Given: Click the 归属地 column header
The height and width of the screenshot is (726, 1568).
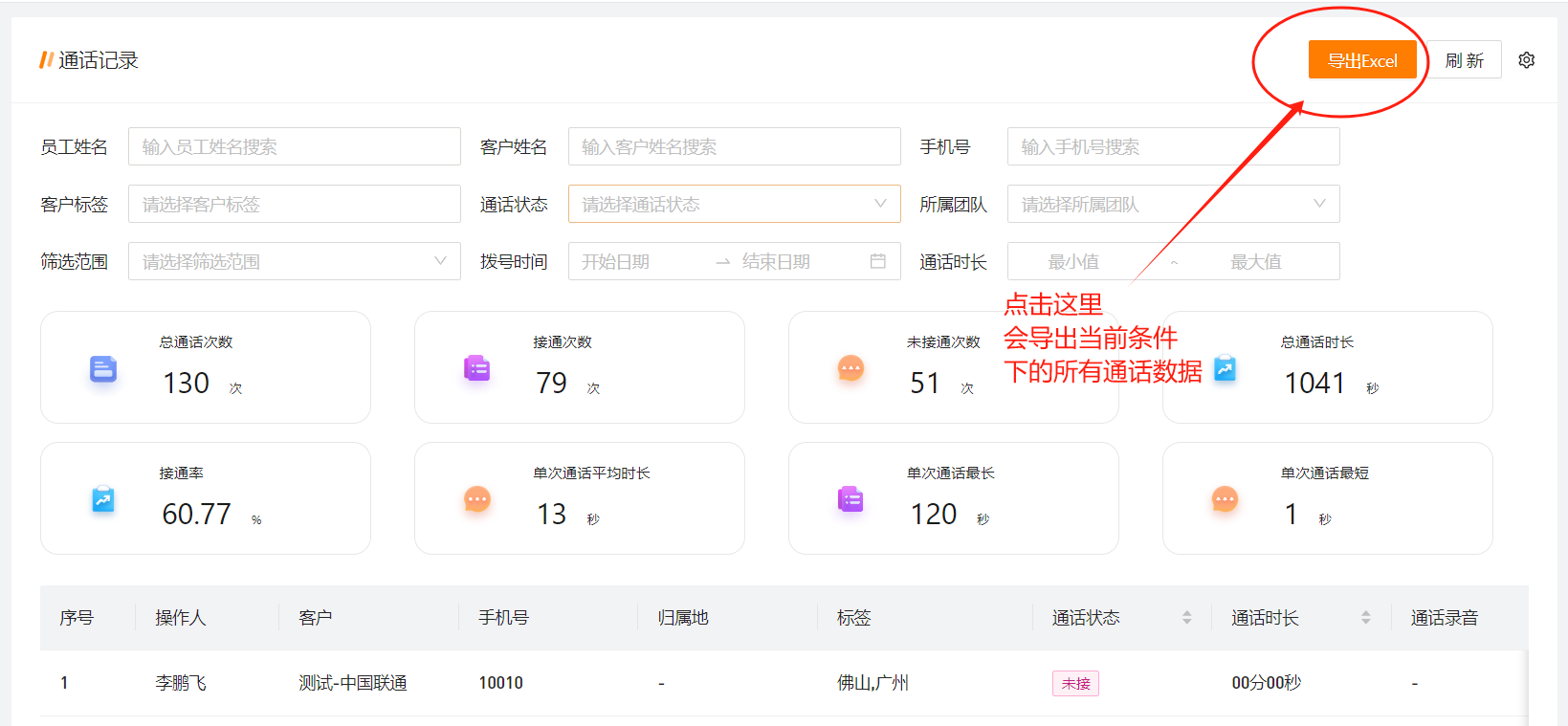Looking at the screenshot, I should point(683,618).
